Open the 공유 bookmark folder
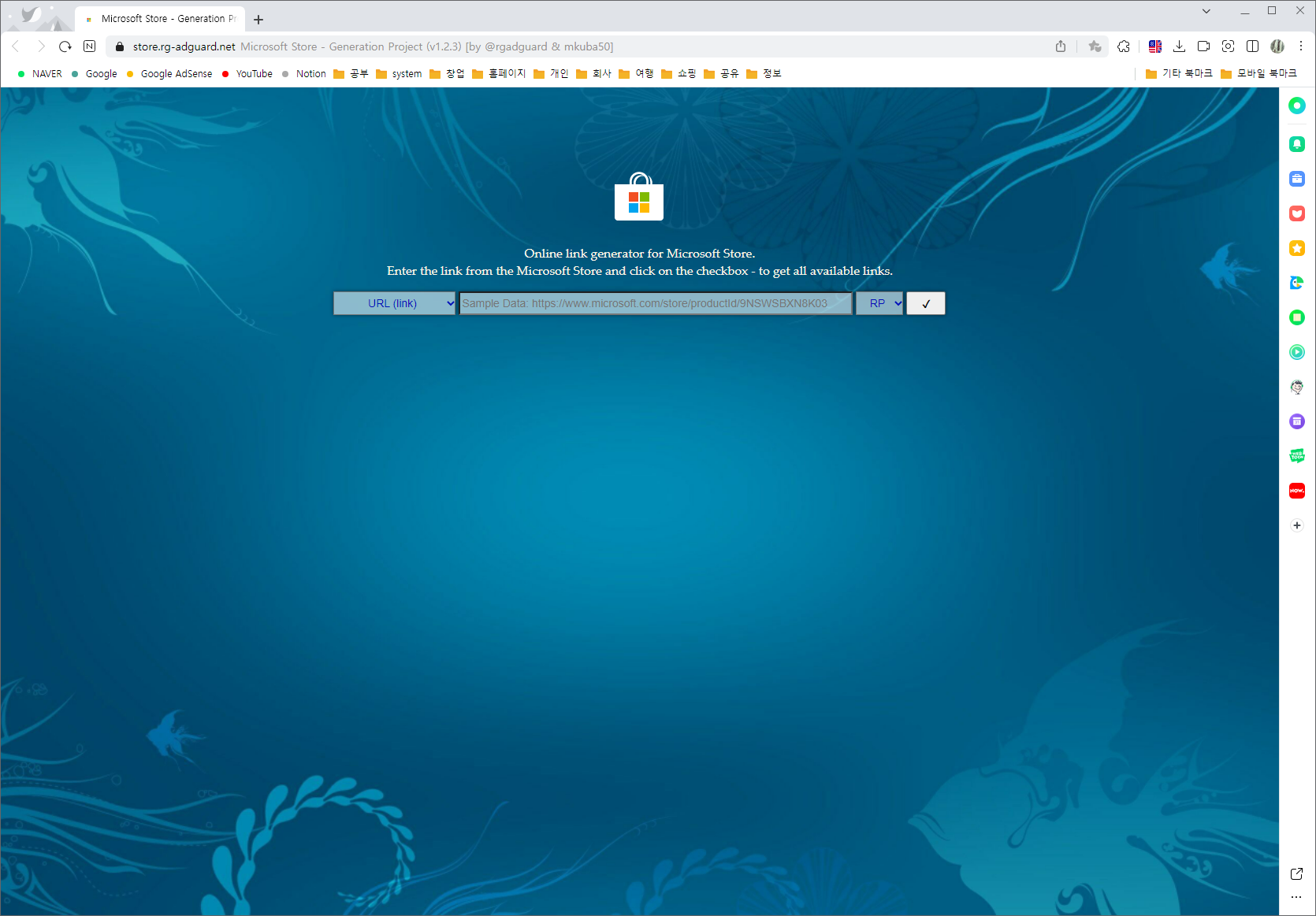 click(721, 73)
